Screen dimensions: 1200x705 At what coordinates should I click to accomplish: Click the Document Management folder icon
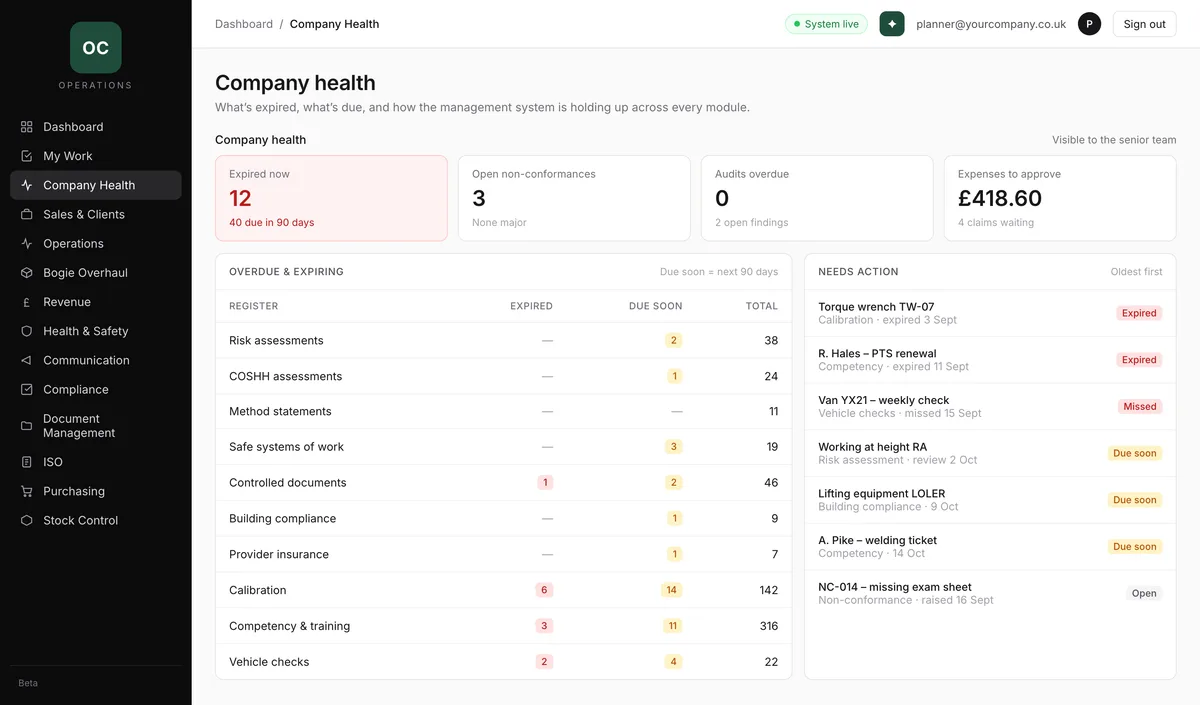click(26, 426)
